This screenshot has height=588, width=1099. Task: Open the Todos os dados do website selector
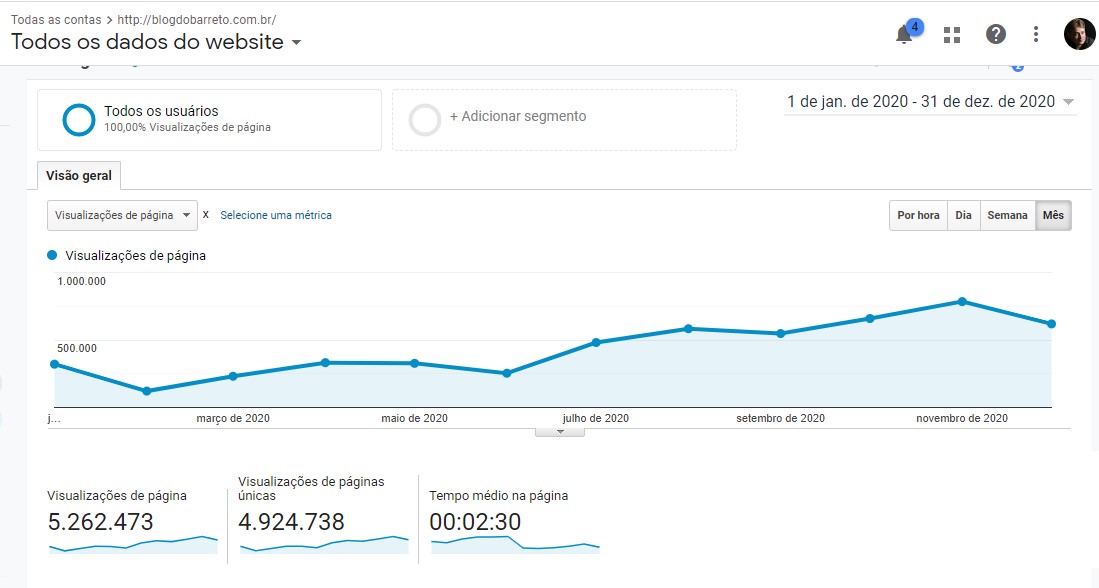click(x=156, y=42)
